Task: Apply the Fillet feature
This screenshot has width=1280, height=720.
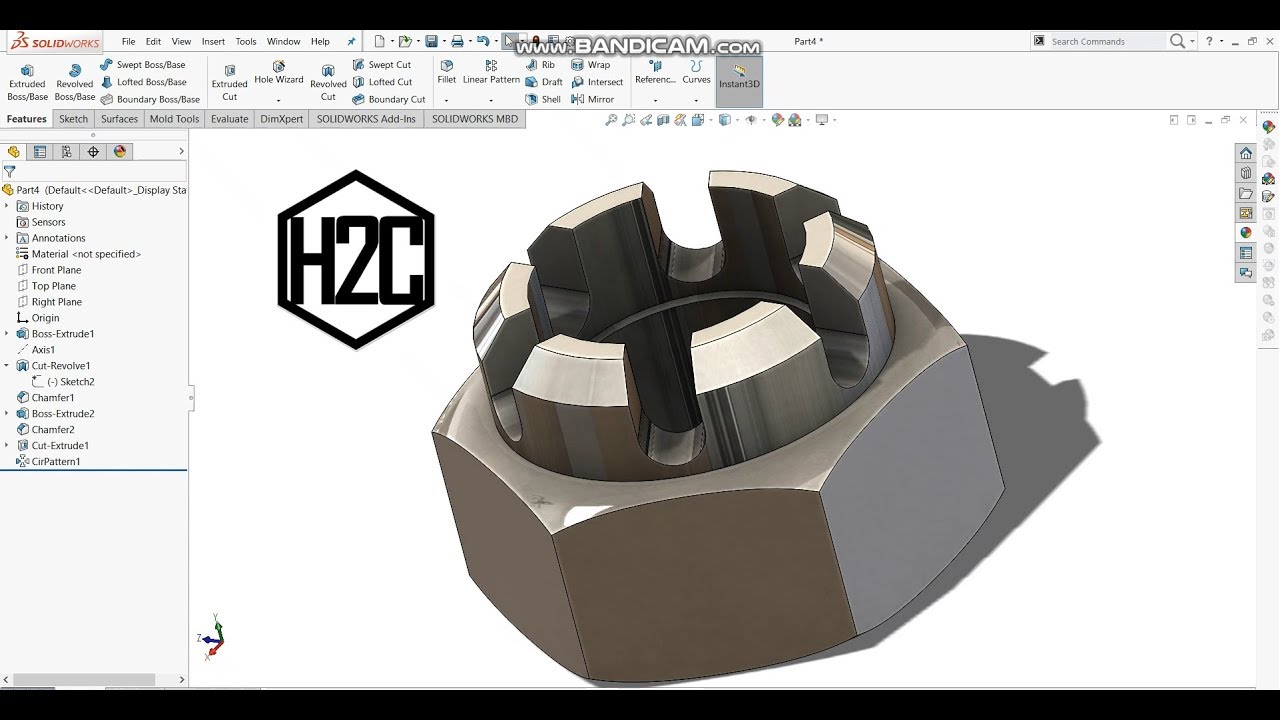Action: click(446, 72)
